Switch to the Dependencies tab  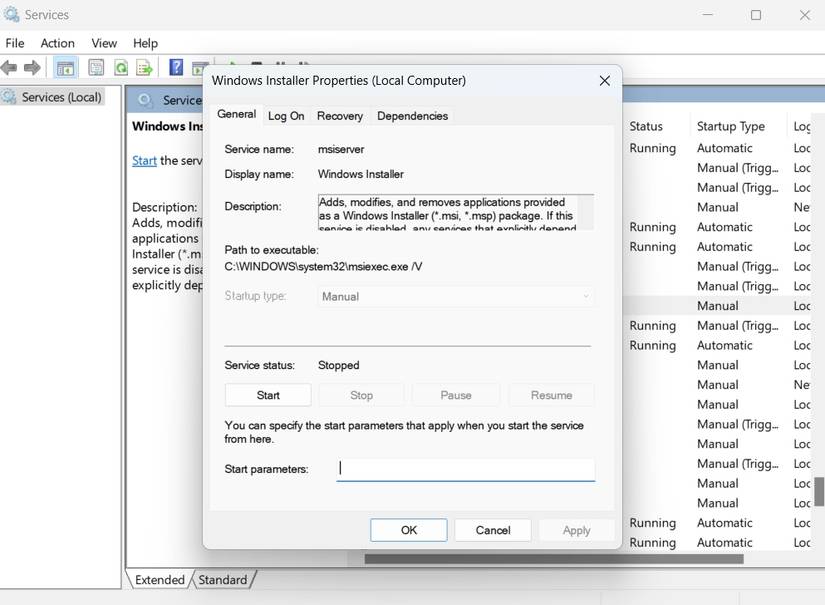pos(412,116)
